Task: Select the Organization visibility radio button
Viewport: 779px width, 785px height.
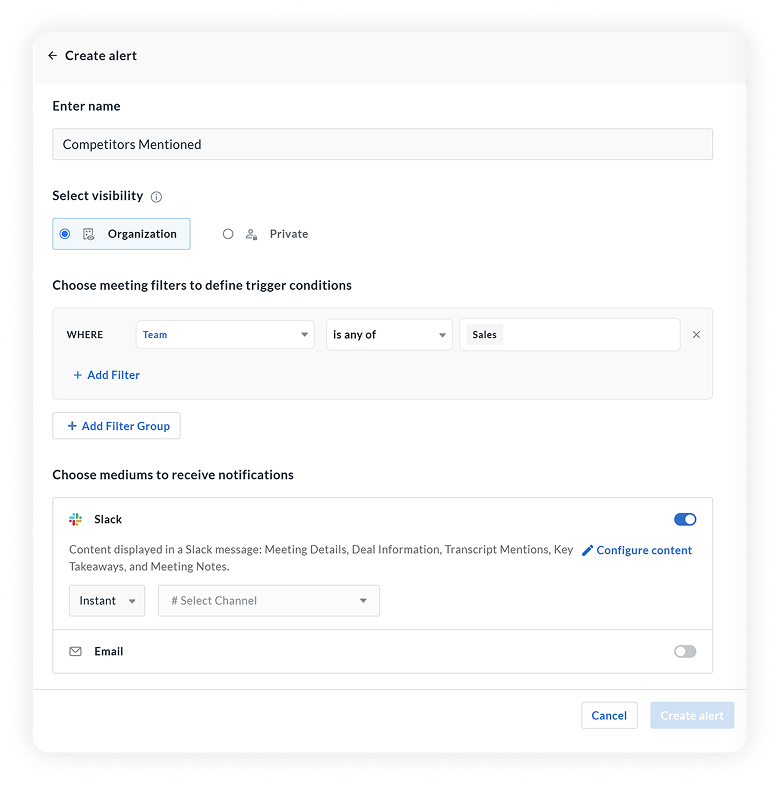Action: 65,234
